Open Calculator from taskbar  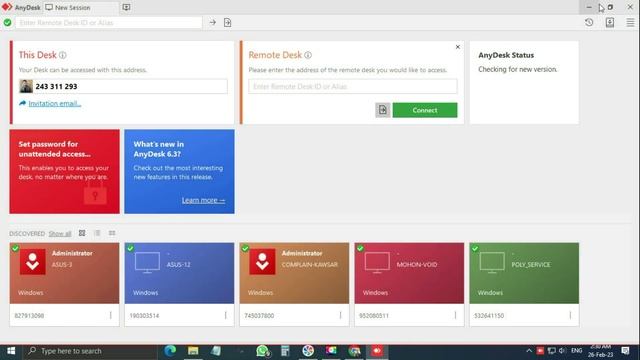(285, 351)
